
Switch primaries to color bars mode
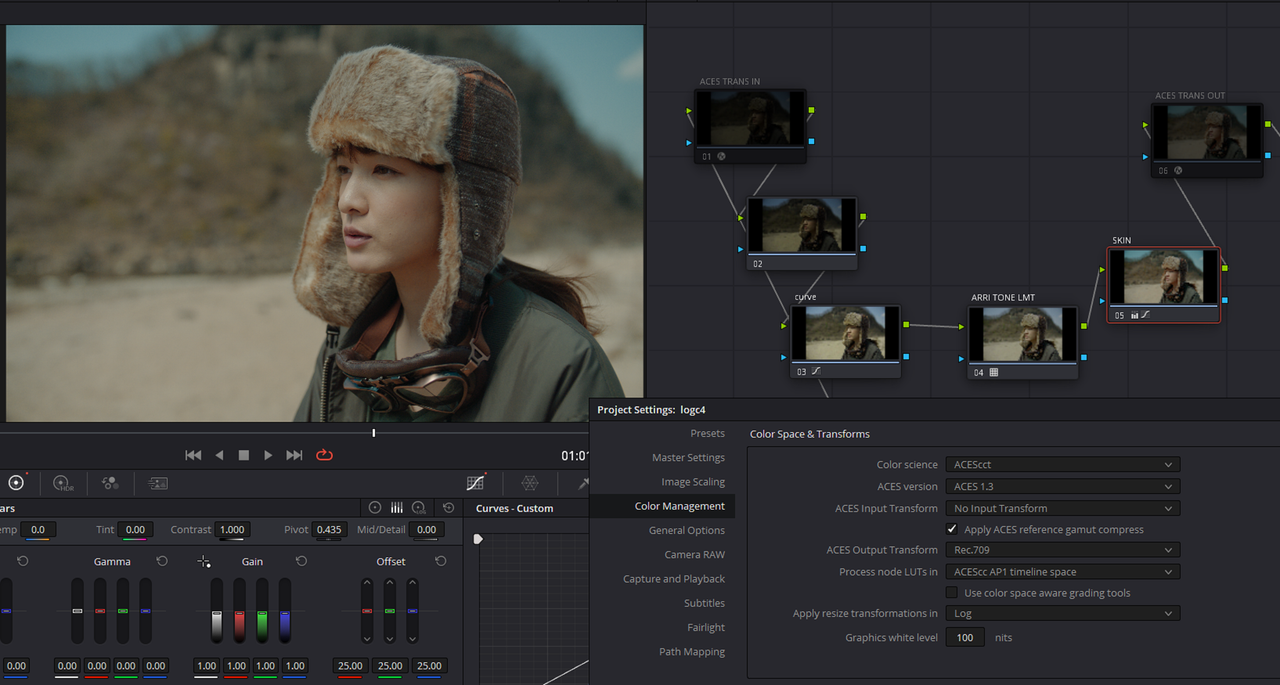(x=397, y=508)
